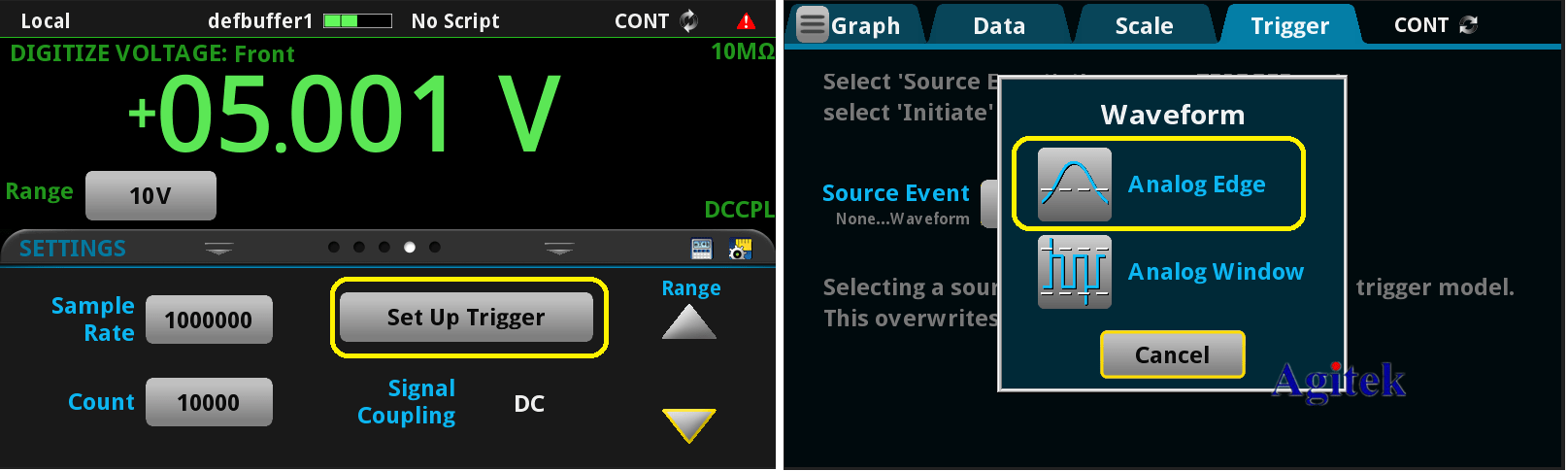
Task: Click the DCCPL coupling indicator
Action: click(x=739, y=210)
